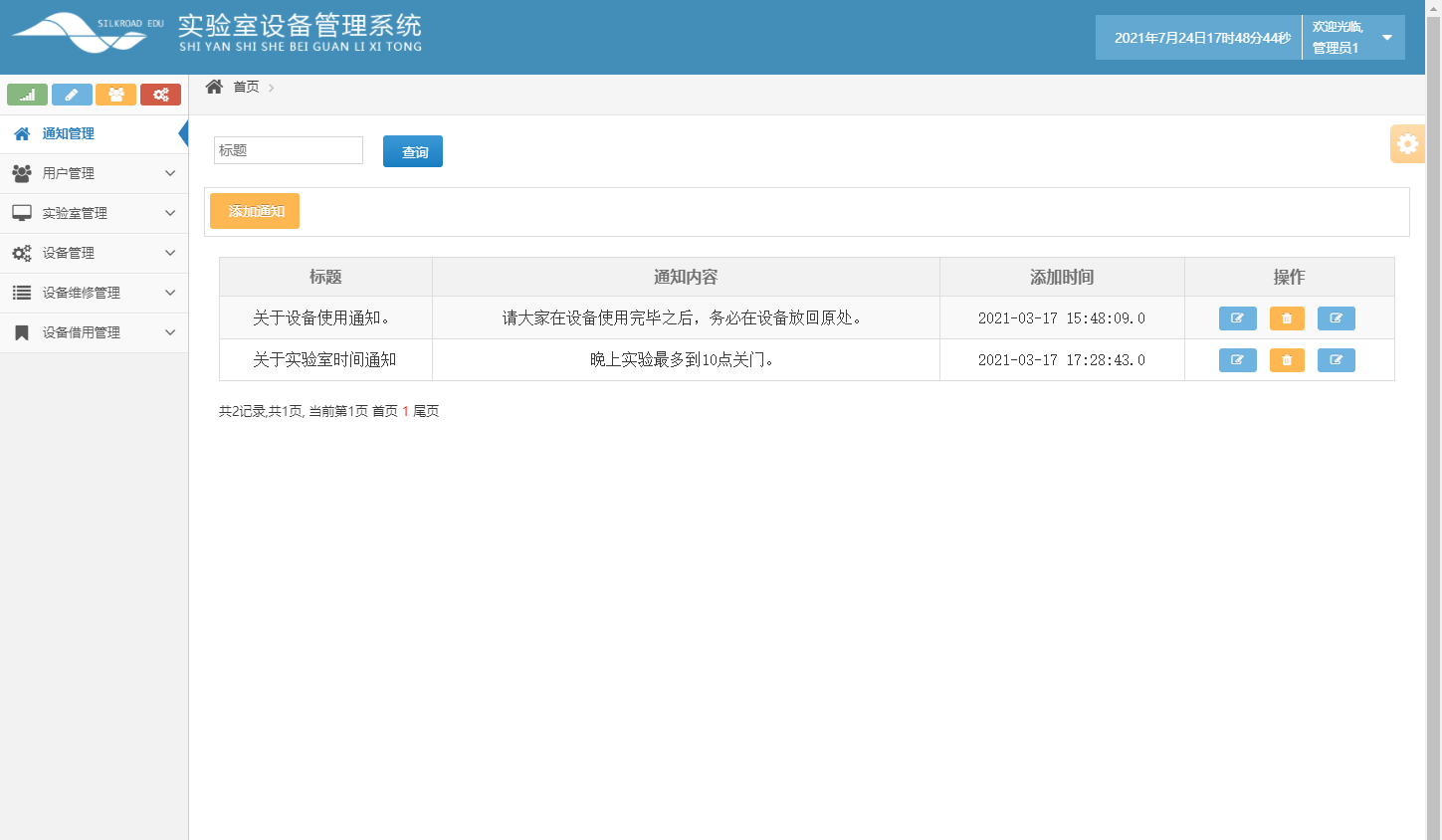Click the edit icon for 关于实验室时间通知
The image size is (1442, 840).
(1237, 360)
